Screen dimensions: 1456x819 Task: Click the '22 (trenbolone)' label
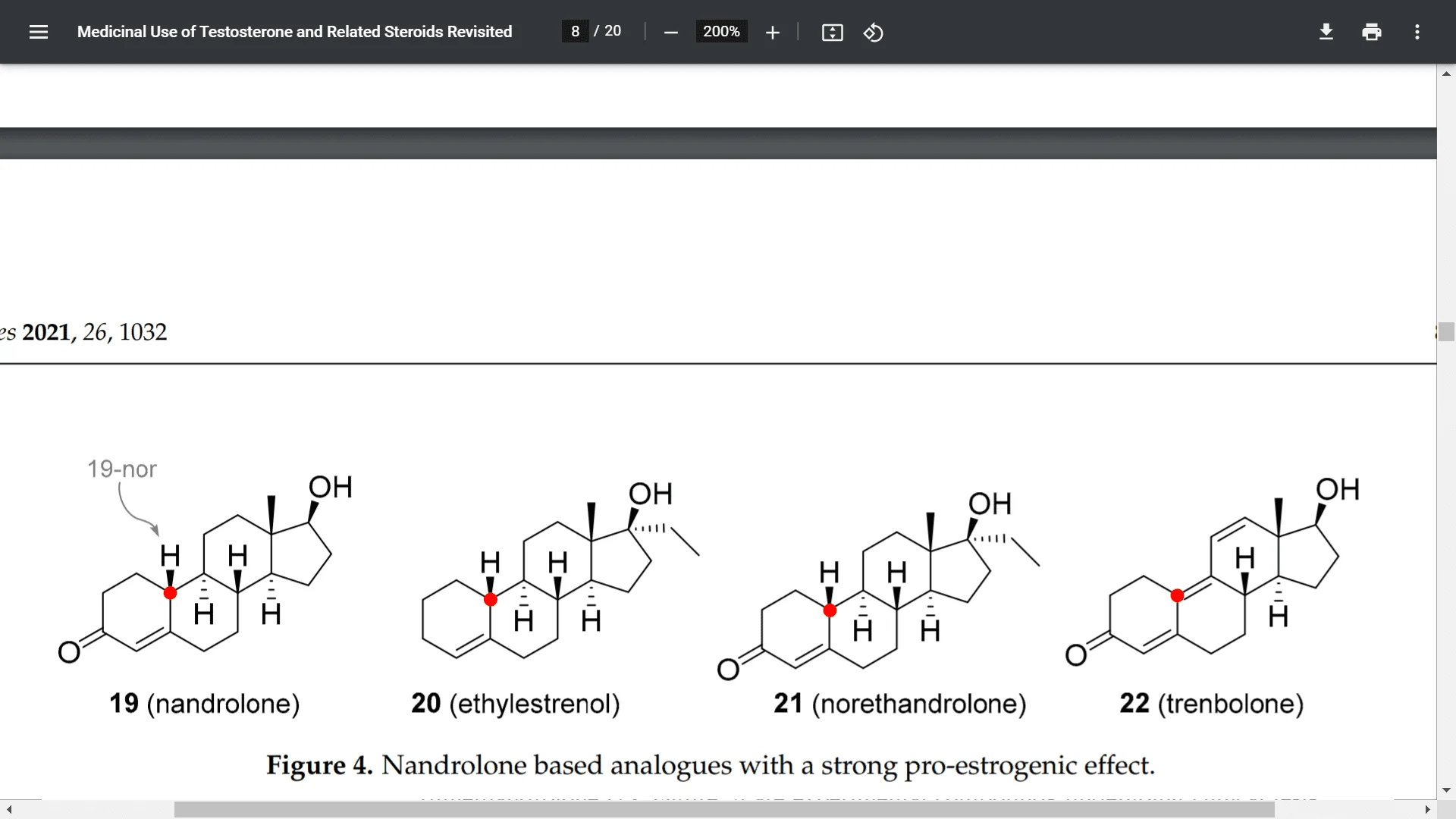pos(1212,704)
